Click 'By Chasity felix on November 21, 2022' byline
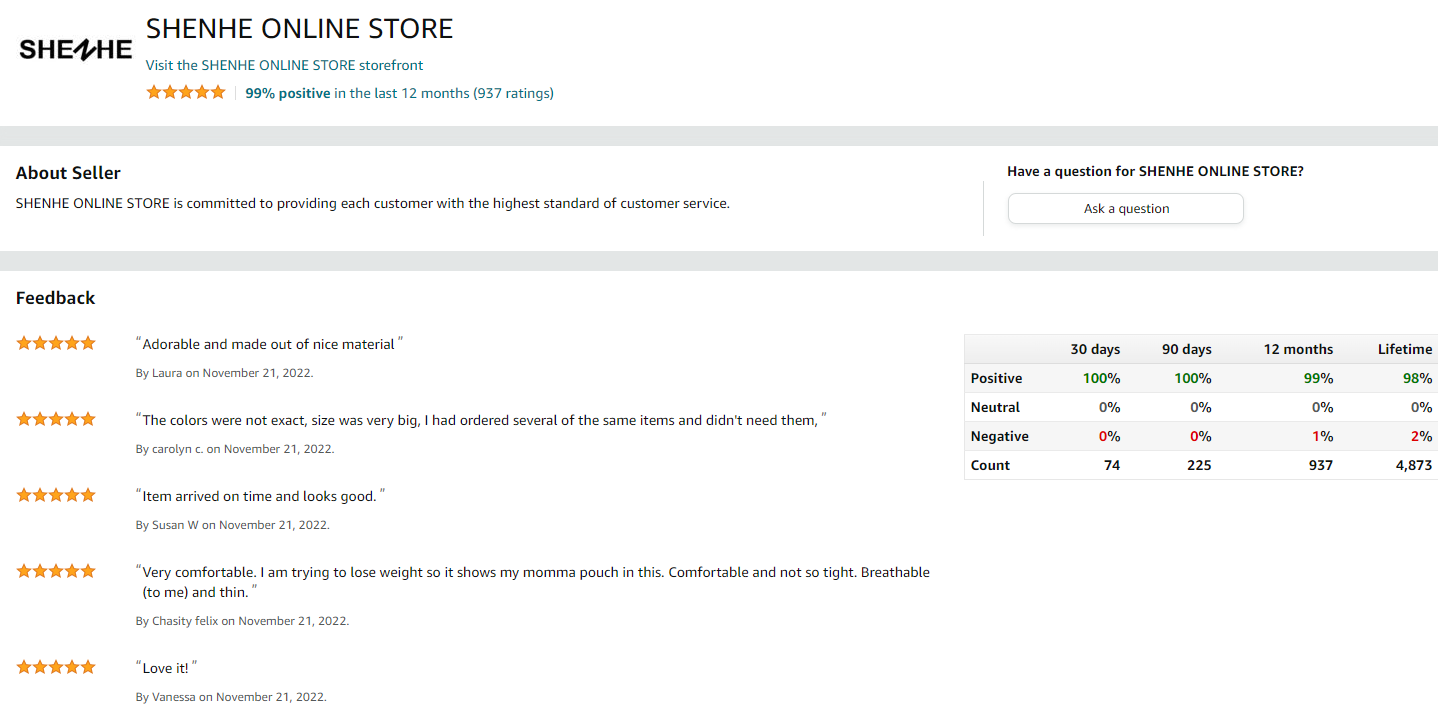Viewport: 1438px width, 724px height. [x=242, y=621]
